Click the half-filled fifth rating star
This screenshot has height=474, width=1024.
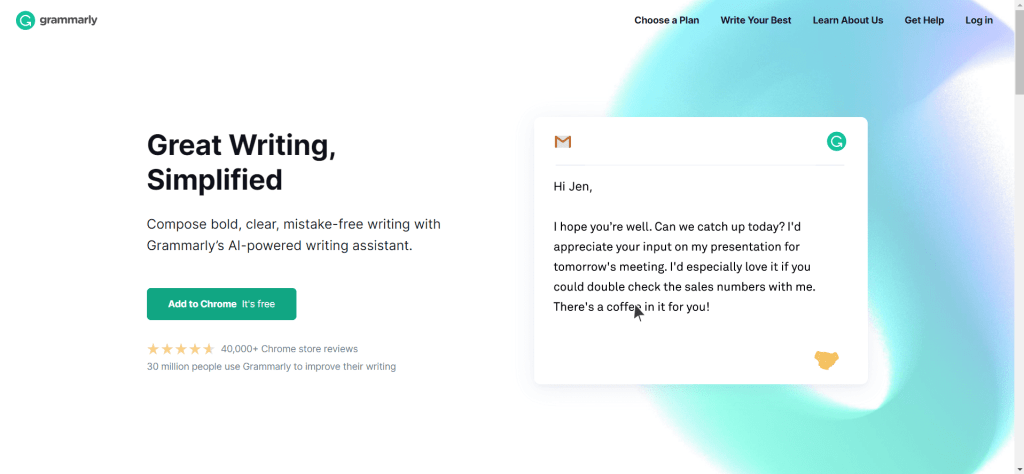click(209, 349)
